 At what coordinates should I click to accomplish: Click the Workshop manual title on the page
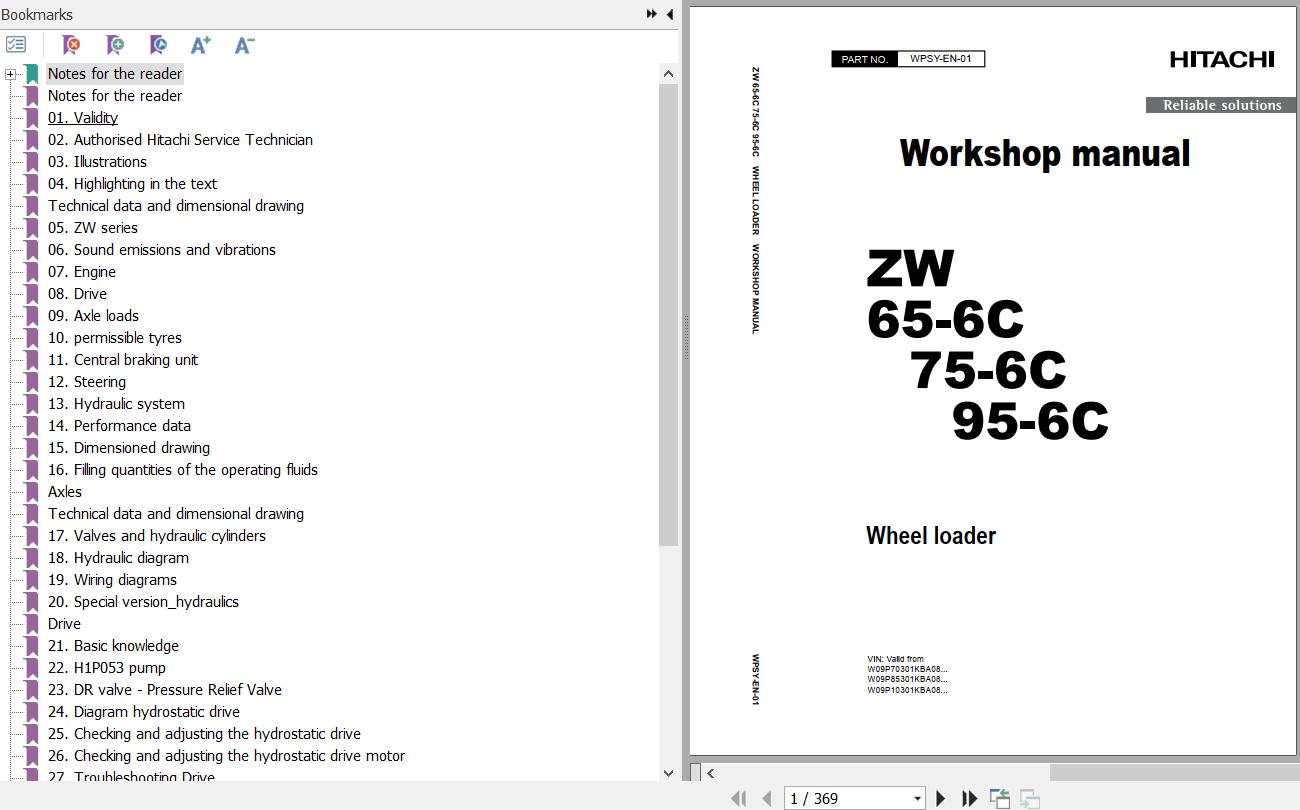pos(1045,154)
